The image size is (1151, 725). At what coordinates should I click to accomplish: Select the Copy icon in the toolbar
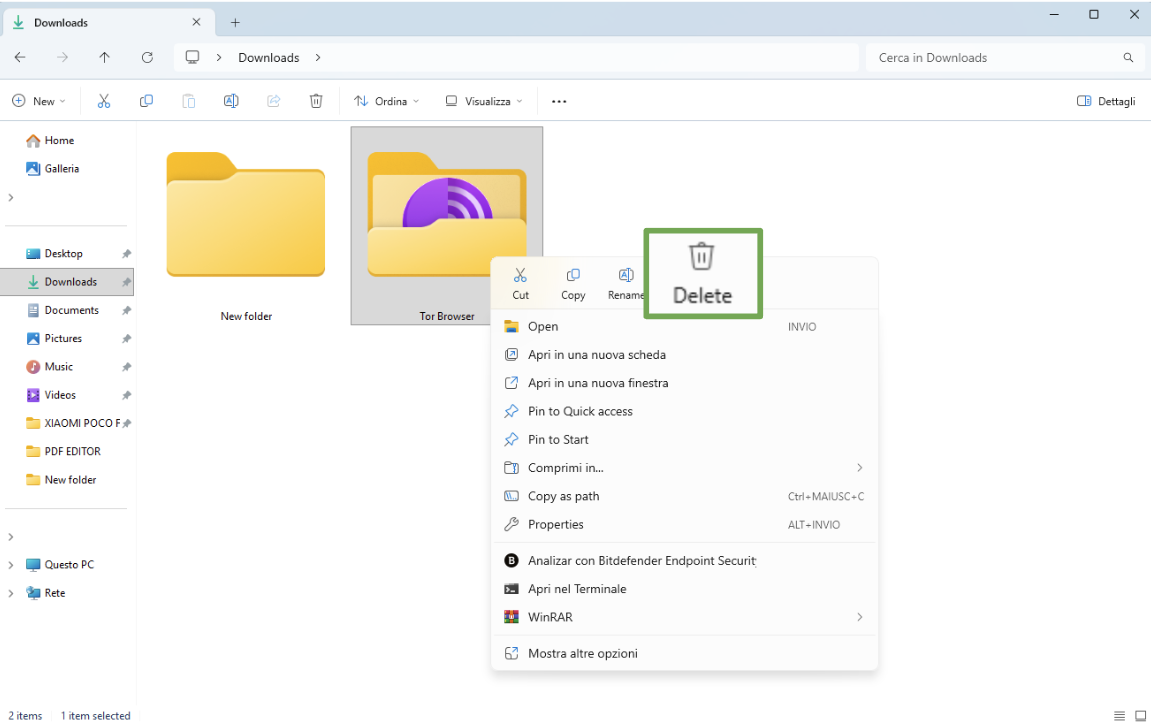[x=146, y=100]
